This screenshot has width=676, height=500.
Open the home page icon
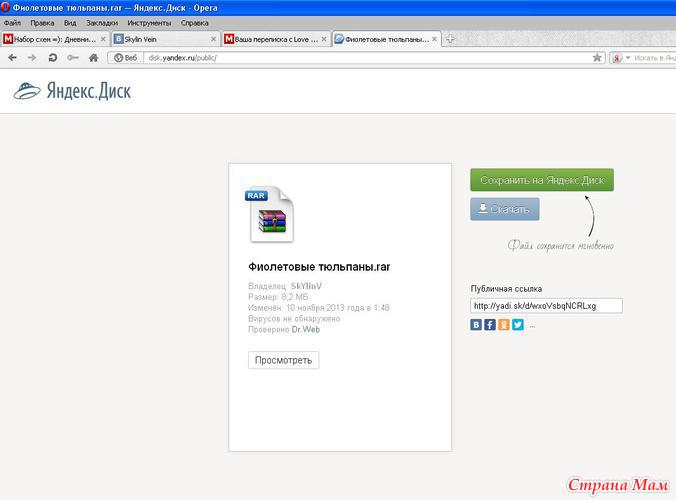[x=94, y=57]
